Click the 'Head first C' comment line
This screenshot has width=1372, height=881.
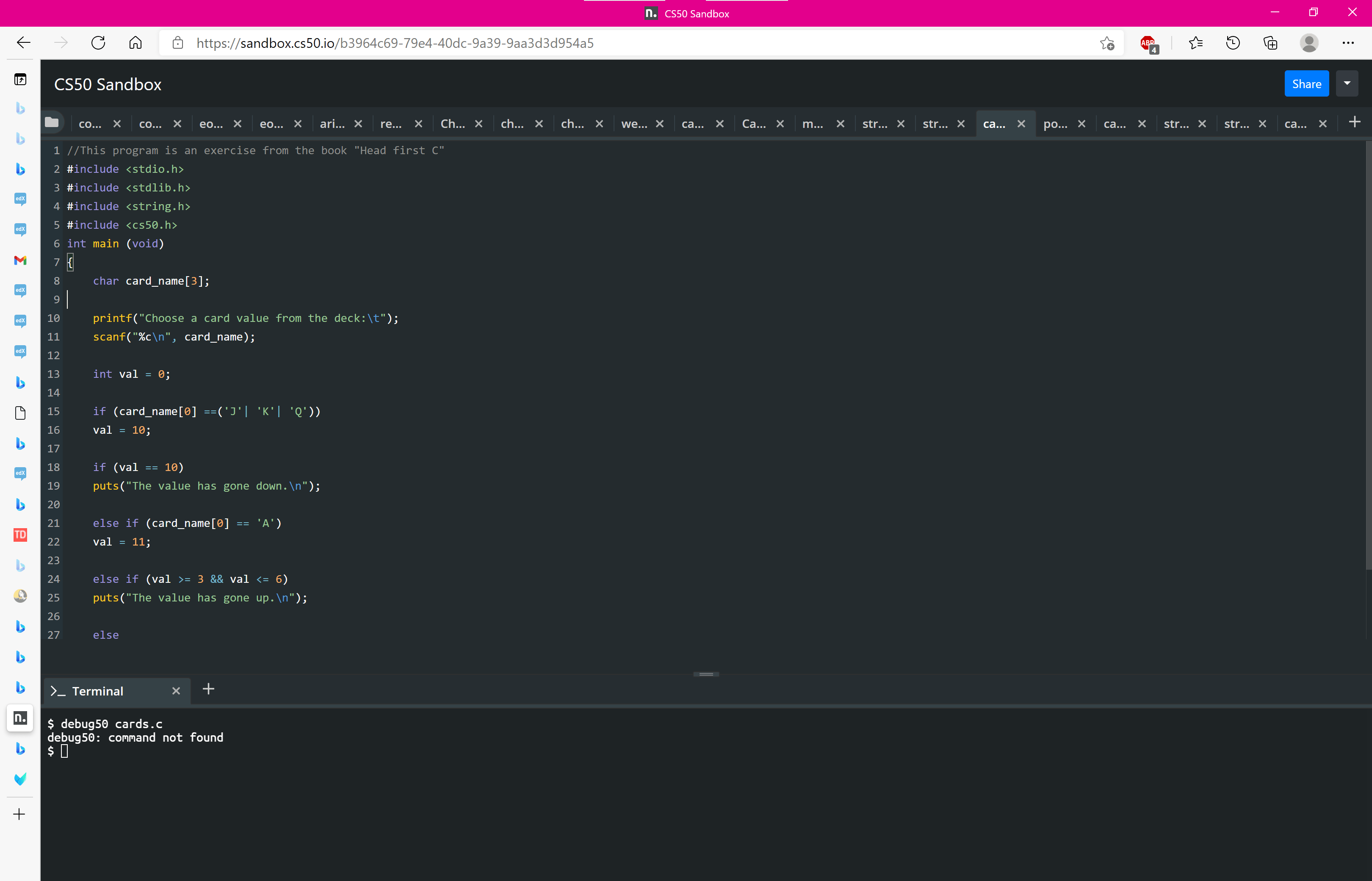click(256, 150)
